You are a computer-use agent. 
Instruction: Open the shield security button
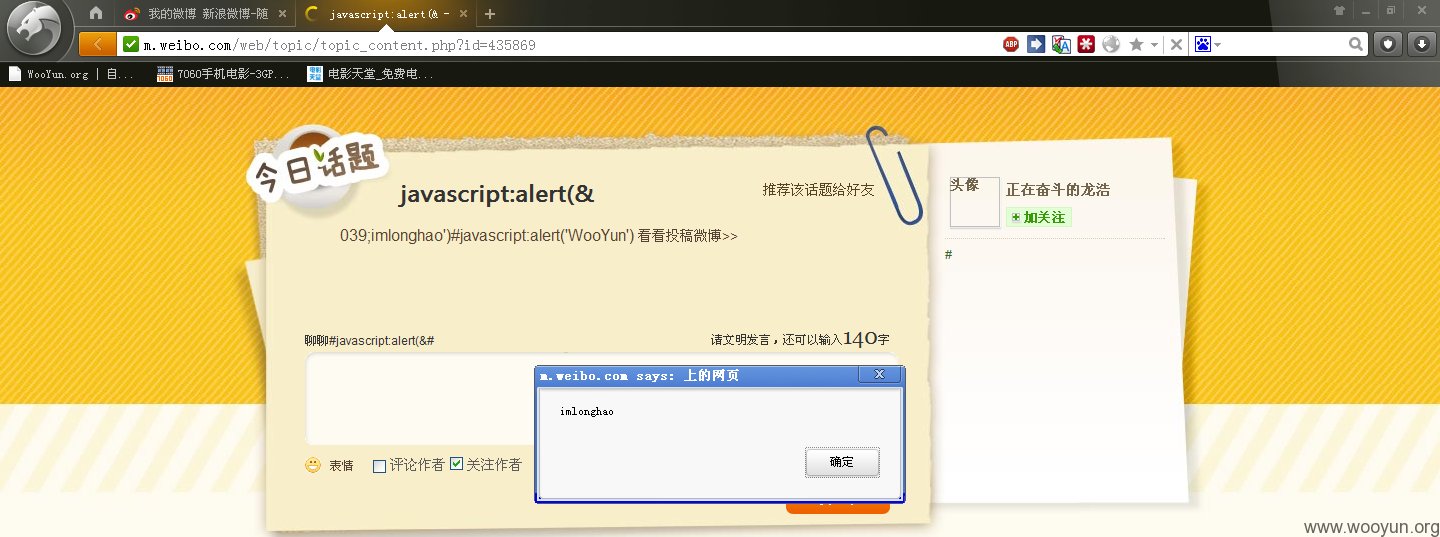point(1387,44)
